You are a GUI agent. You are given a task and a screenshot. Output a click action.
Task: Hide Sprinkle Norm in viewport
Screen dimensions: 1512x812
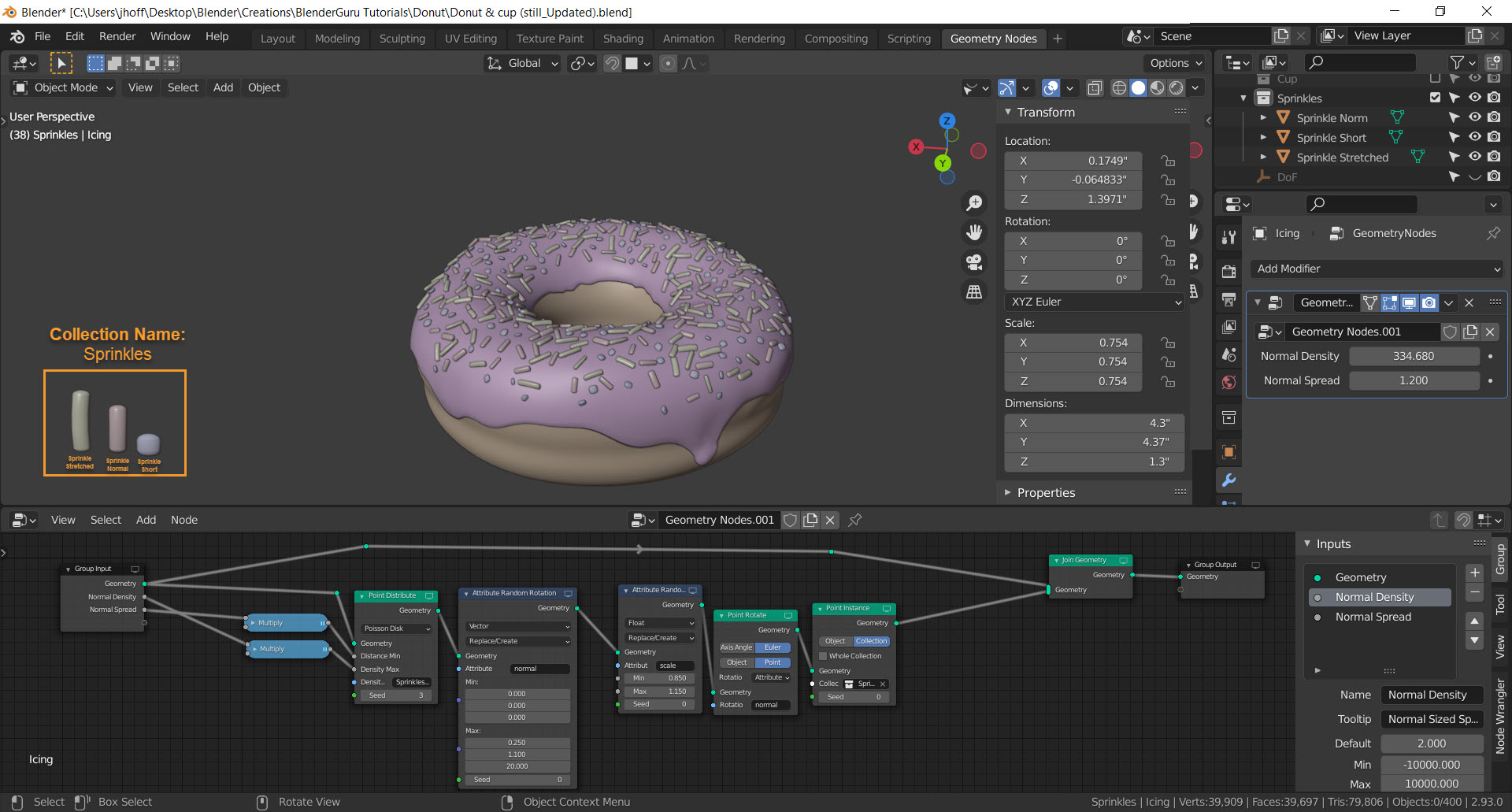coord(1475,117)
